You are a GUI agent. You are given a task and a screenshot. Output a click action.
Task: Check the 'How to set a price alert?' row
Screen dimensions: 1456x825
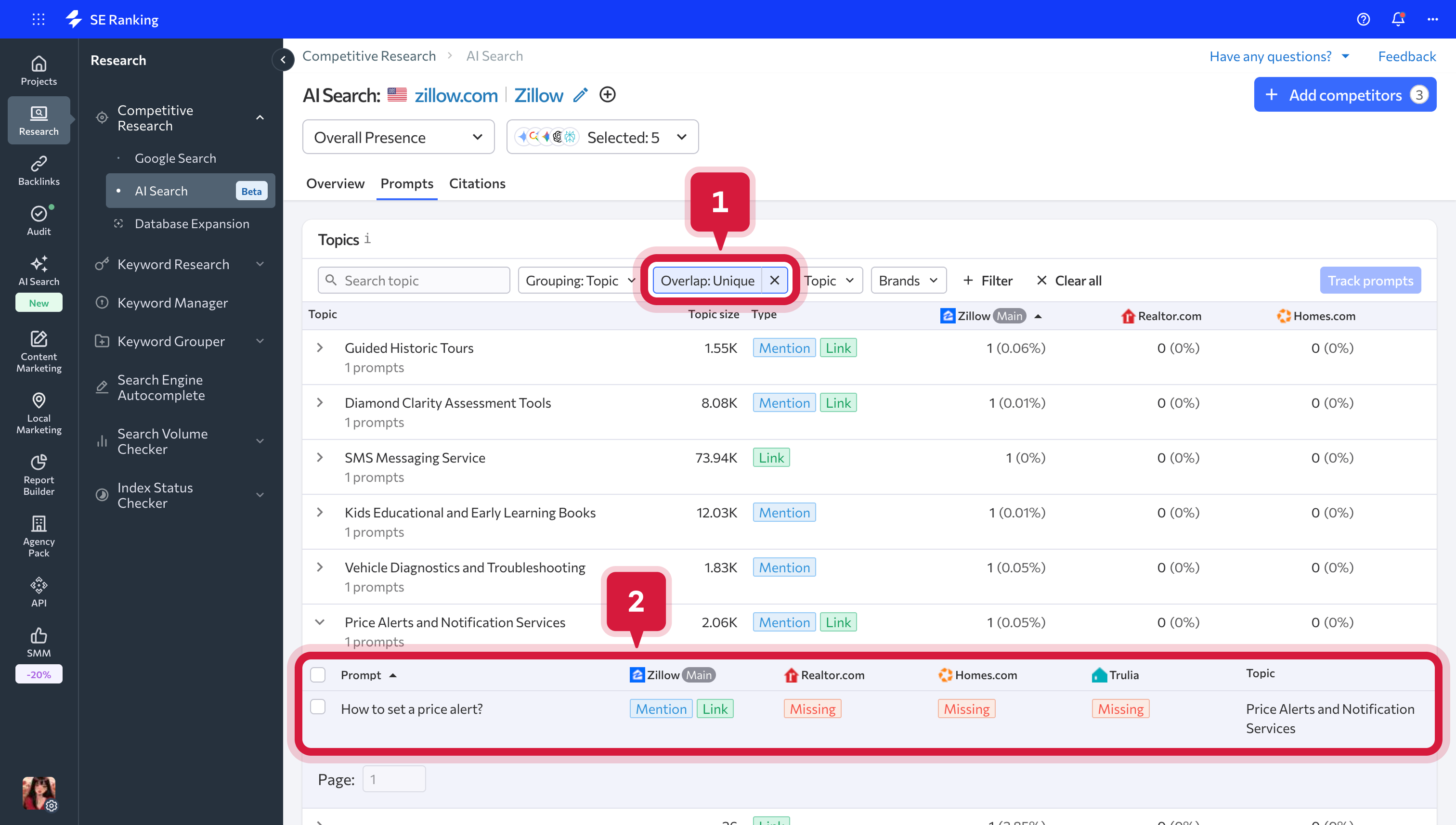click(x=318, y=707)
